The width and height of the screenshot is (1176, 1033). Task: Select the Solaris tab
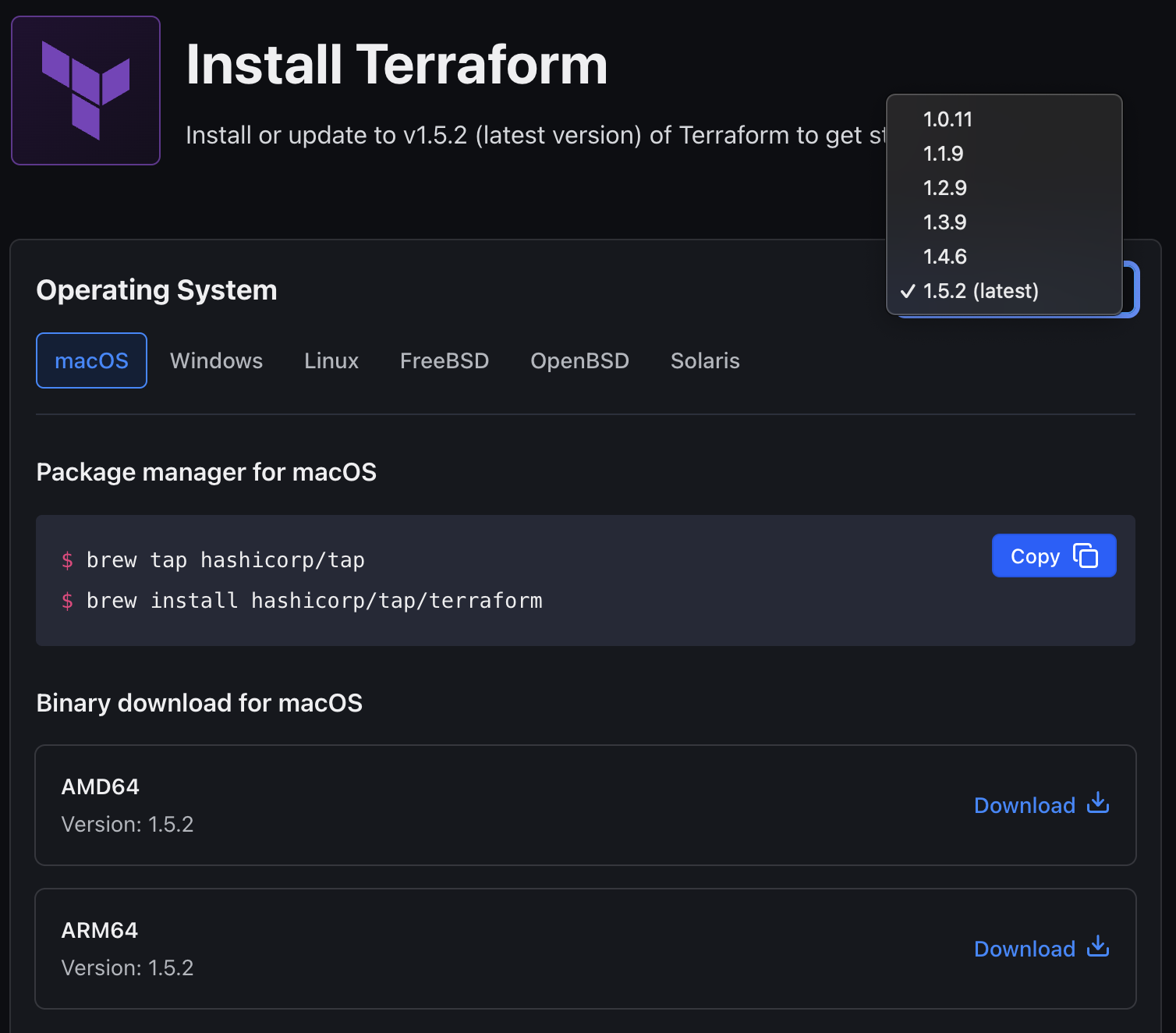click(x=705, y=360)
